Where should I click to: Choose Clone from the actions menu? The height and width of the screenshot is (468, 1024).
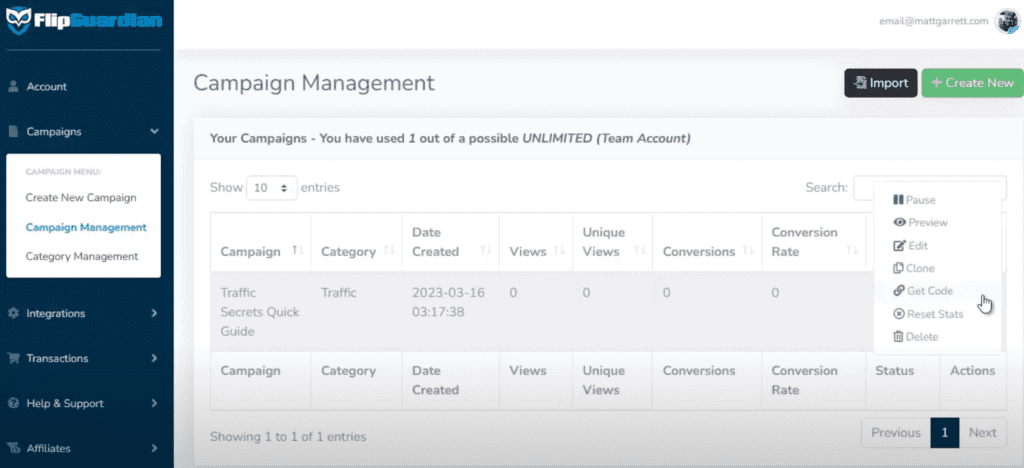(x=914, y=268)
